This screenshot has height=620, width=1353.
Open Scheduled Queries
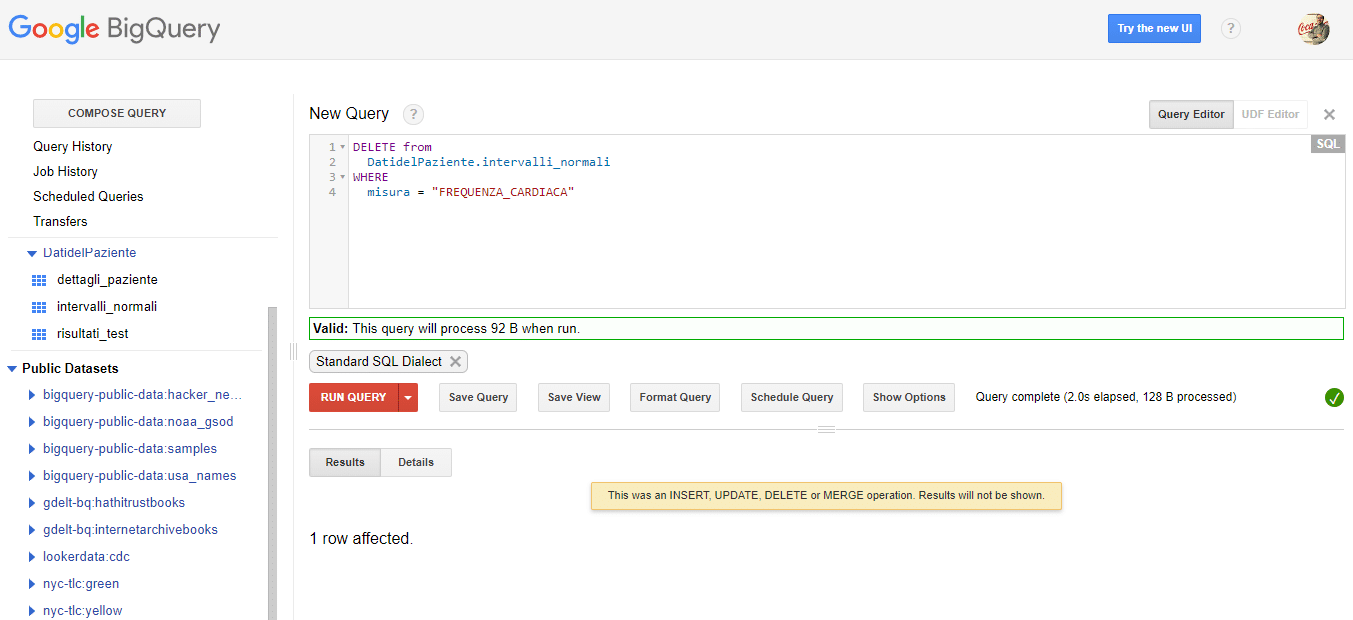(88, 197)
